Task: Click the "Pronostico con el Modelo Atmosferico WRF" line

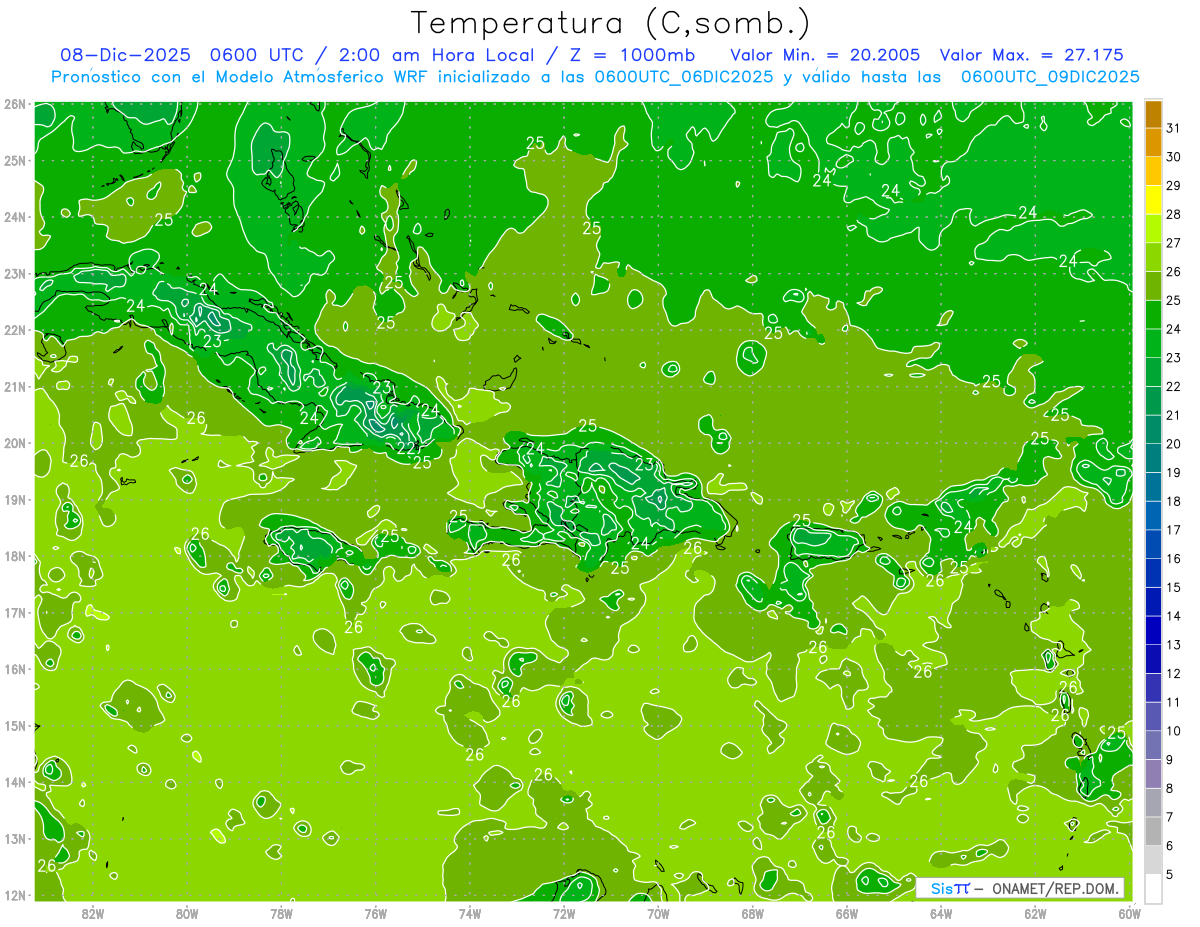Action: [595, 77]
